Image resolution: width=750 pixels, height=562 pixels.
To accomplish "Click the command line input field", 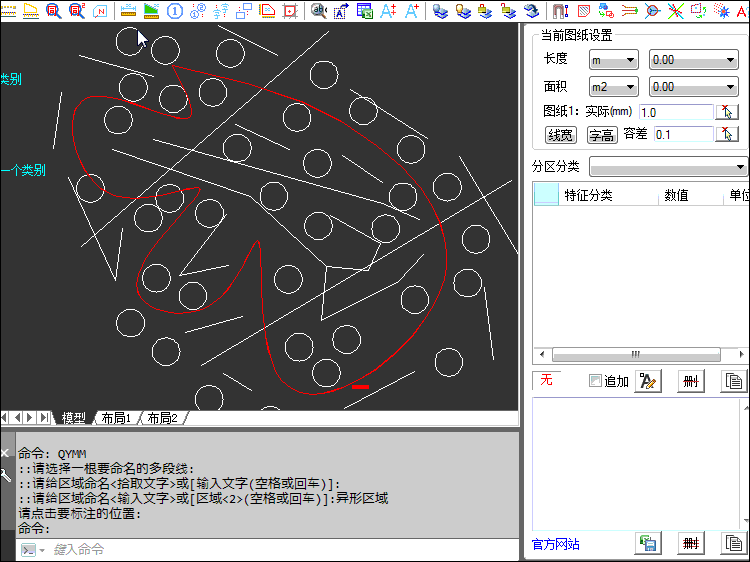I will tap(270, 550).
